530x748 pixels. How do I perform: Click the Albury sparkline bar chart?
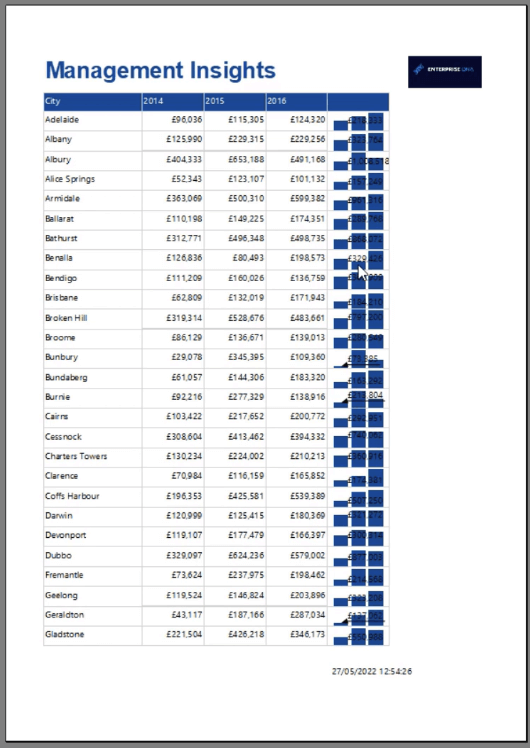(x=358, y=161)
